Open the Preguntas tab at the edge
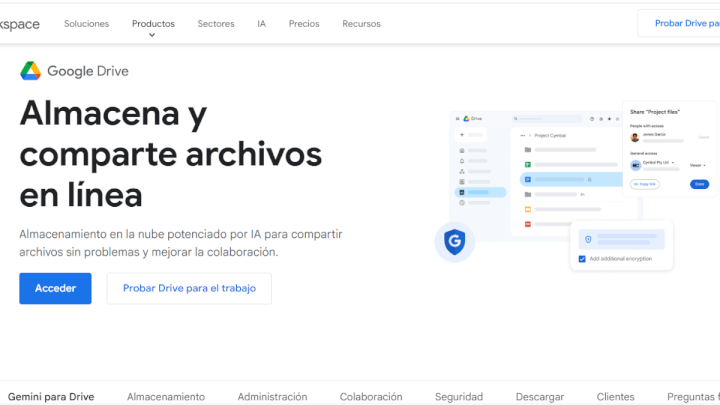Image resolution: width=720 pixels, height=405 pixels. pyautogui.click(x=693, y=397)
